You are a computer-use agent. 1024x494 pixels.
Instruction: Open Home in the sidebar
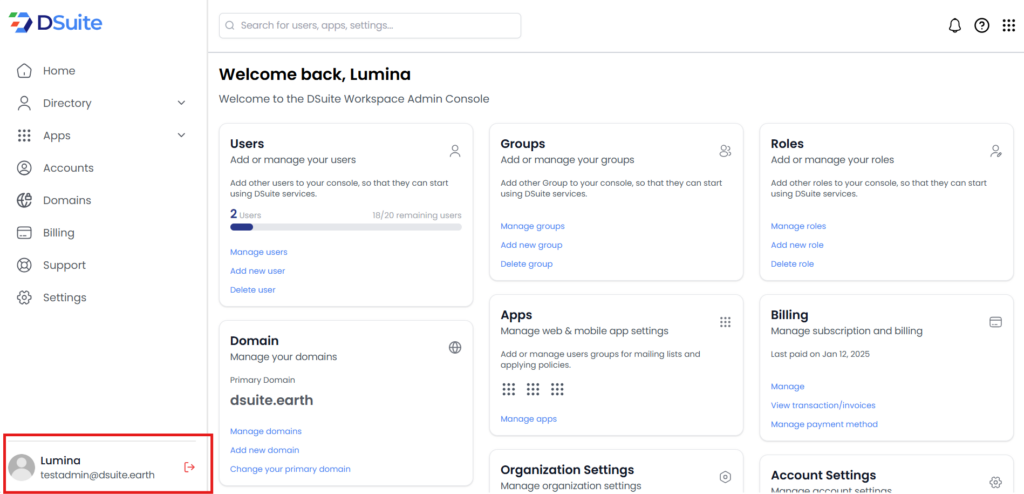pyautogui.click(x=58, y=71)
